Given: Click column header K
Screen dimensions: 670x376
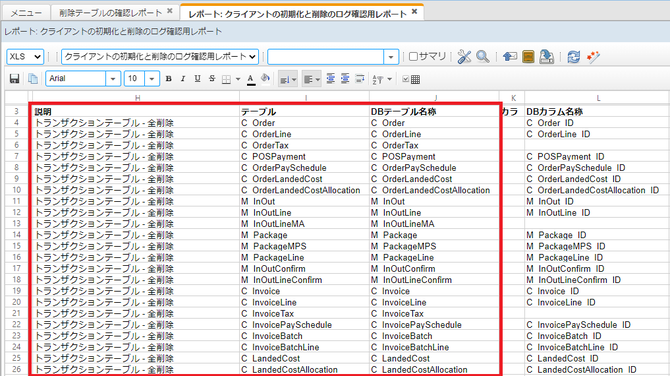Looking at the screenshot, I should click(513, 98).
